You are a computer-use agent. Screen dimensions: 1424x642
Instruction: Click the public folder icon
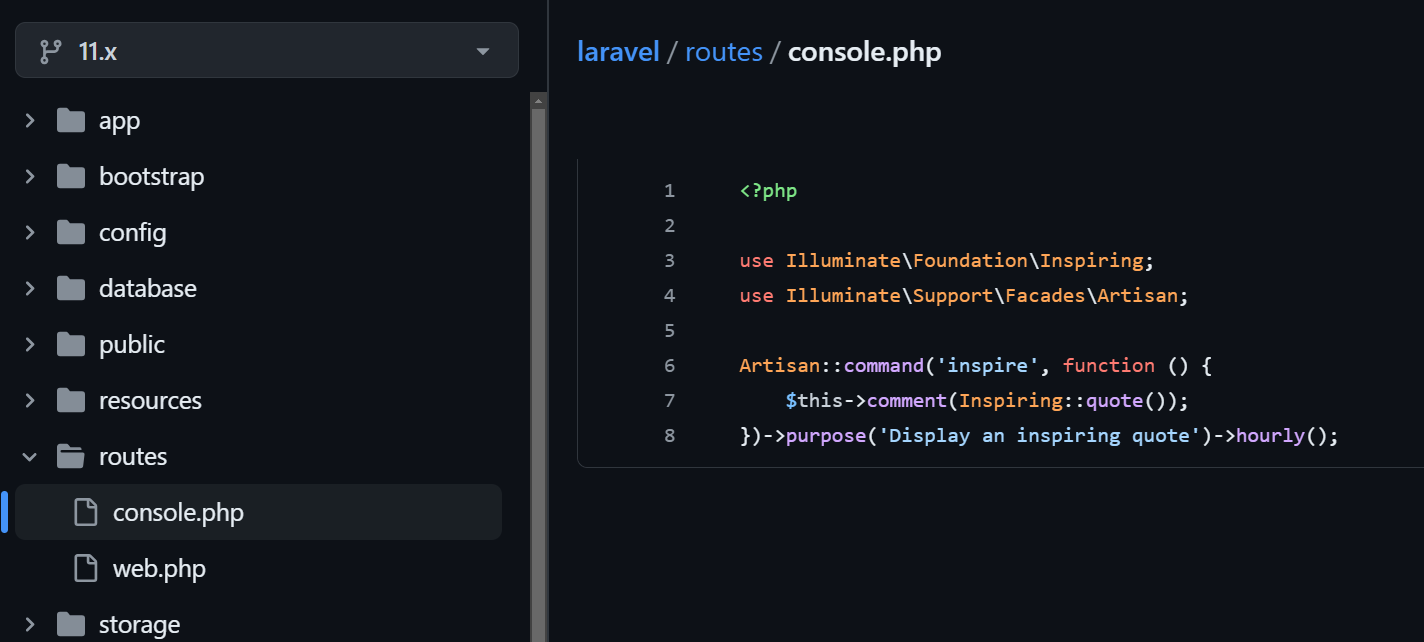71,345
